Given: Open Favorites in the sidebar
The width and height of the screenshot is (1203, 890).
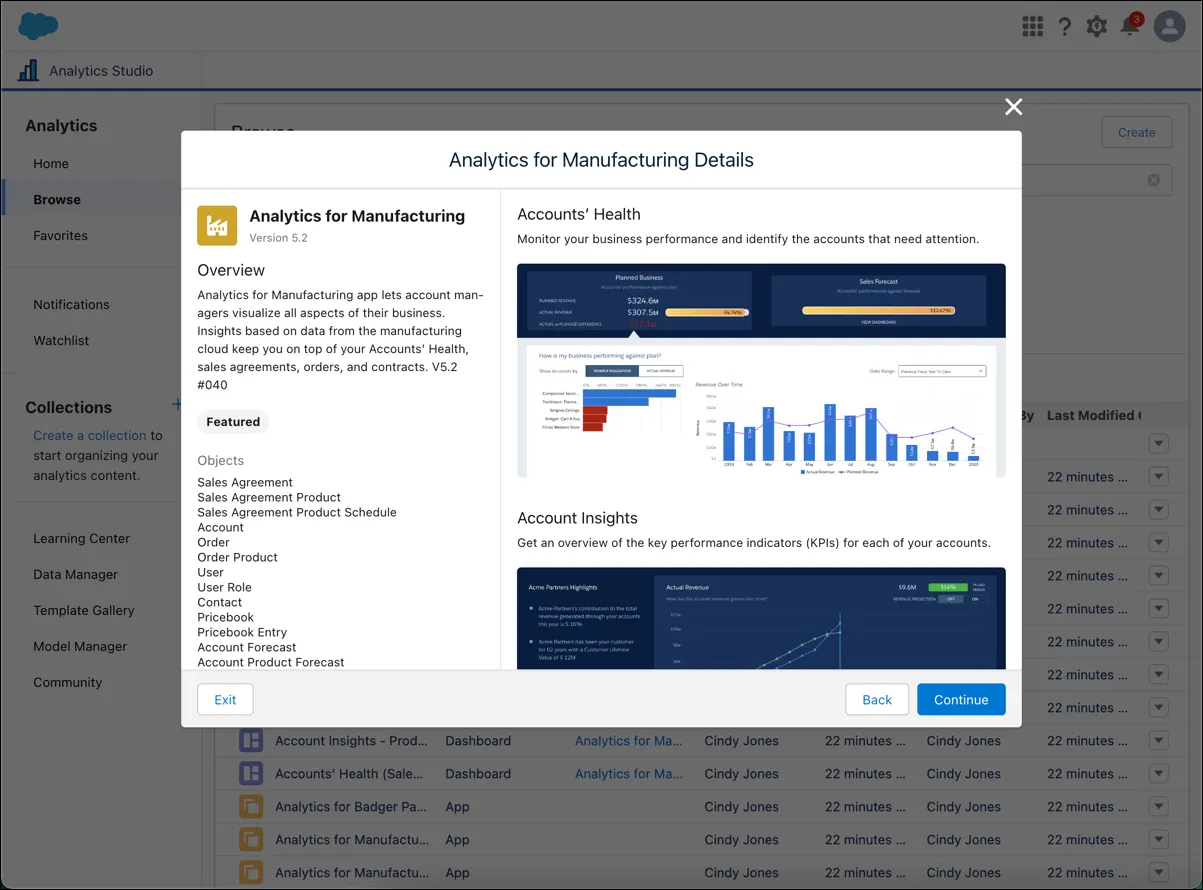Looking at the screenshot, I should 60,236.
